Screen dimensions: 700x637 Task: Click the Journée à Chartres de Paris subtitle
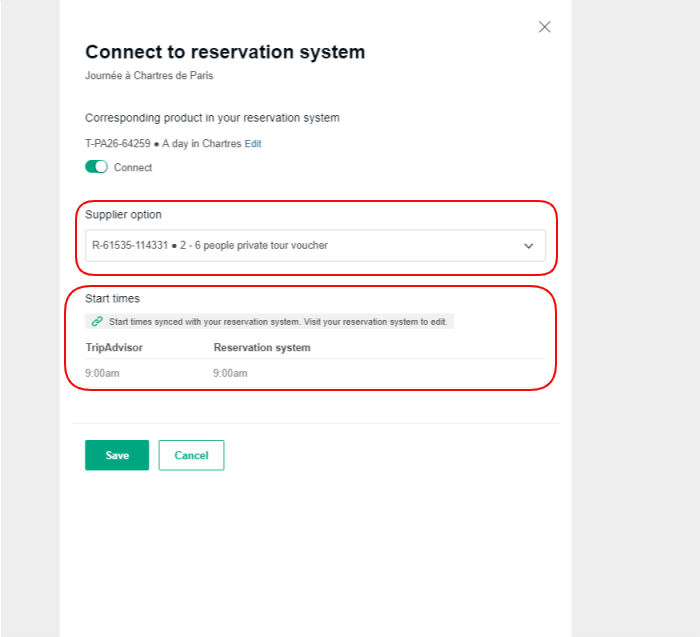148,75
